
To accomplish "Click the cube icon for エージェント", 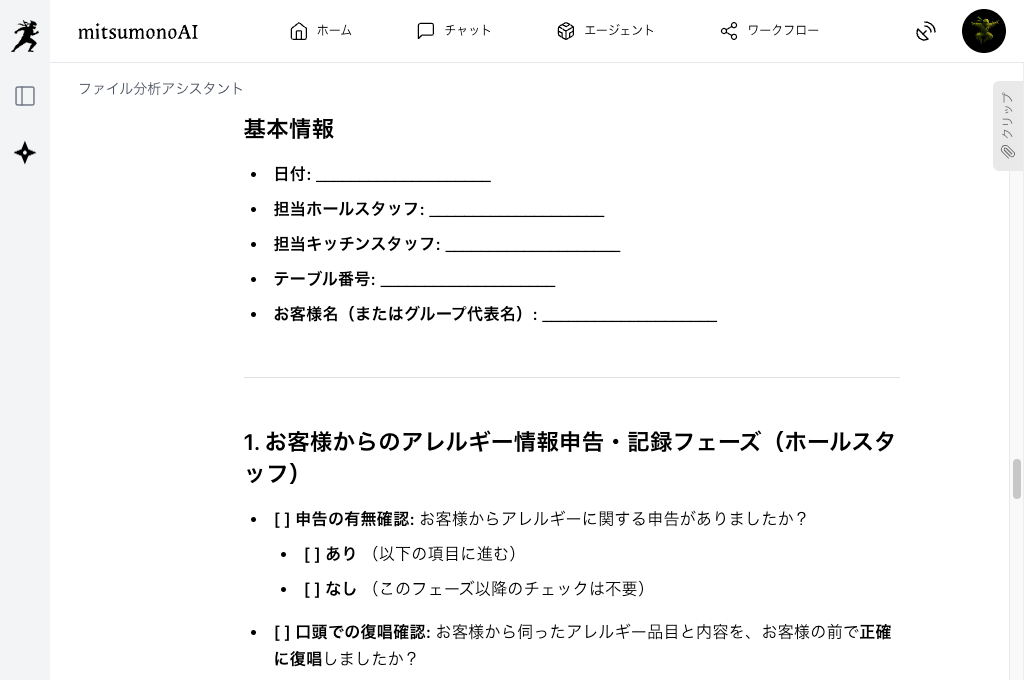I will point(566,31).
